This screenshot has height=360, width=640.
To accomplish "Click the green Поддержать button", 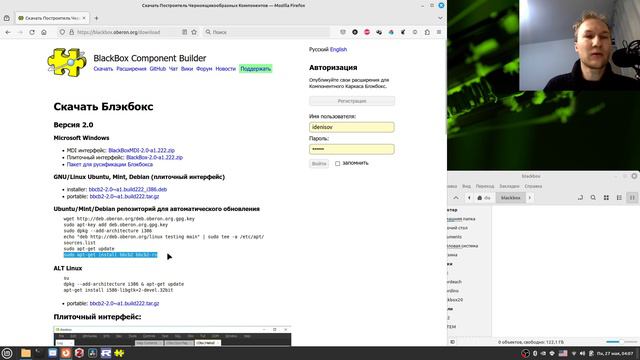I will pyautogui.click(x=256, y=69).
